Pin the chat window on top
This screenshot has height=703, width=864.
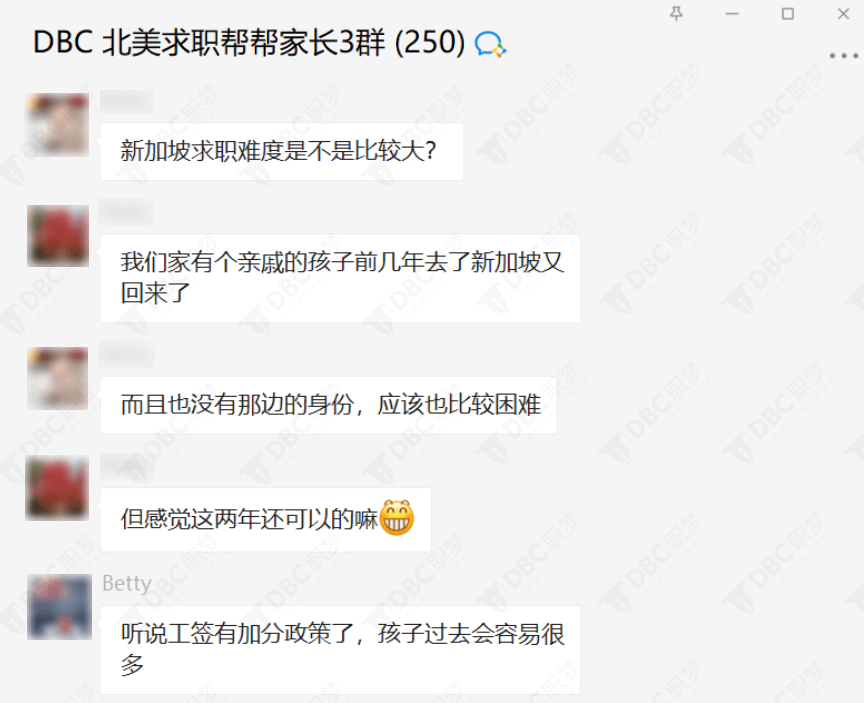pos(676,13)
